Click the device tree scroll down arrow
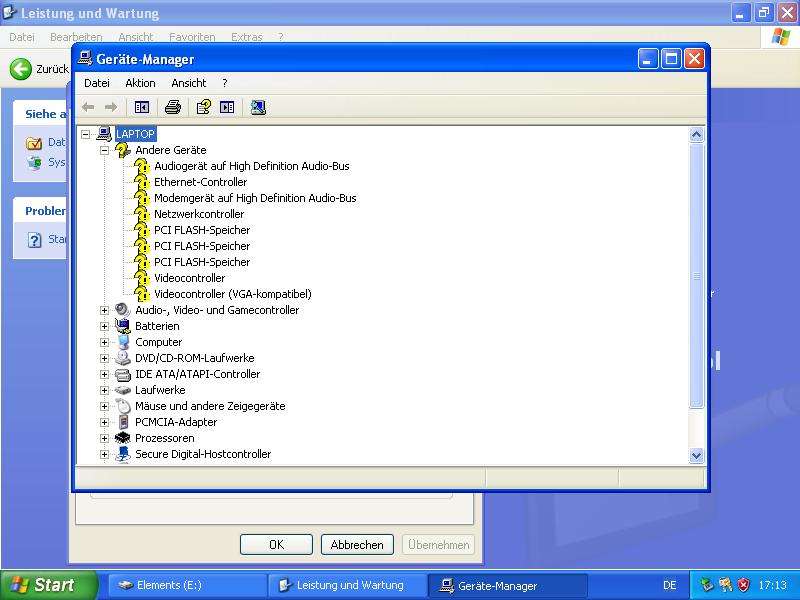 click(696, 455)
